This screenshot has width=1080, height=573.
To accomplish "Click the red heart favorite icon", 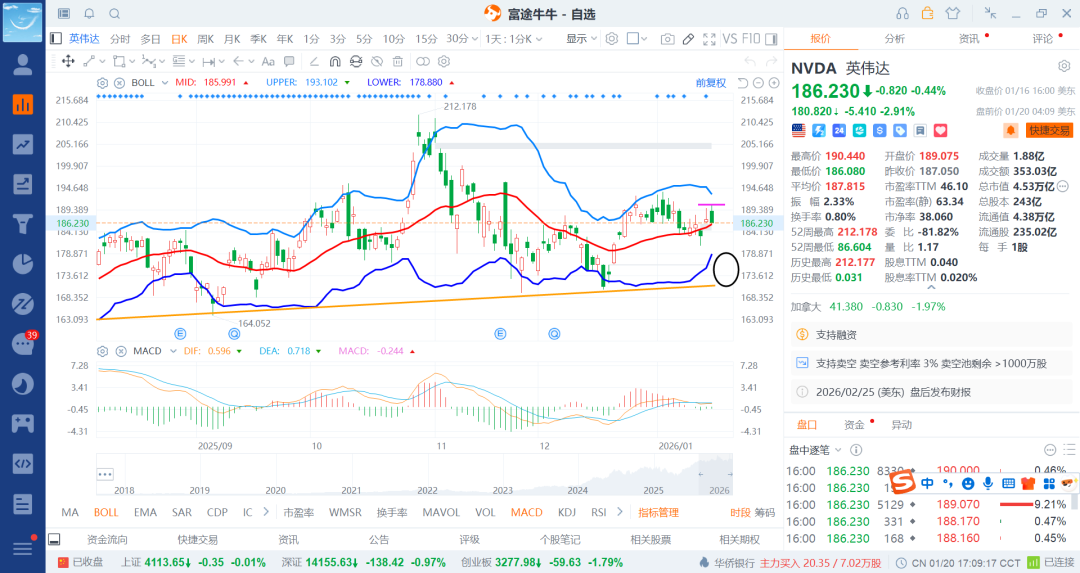I will pyautogui.click(x=940, y=131).
